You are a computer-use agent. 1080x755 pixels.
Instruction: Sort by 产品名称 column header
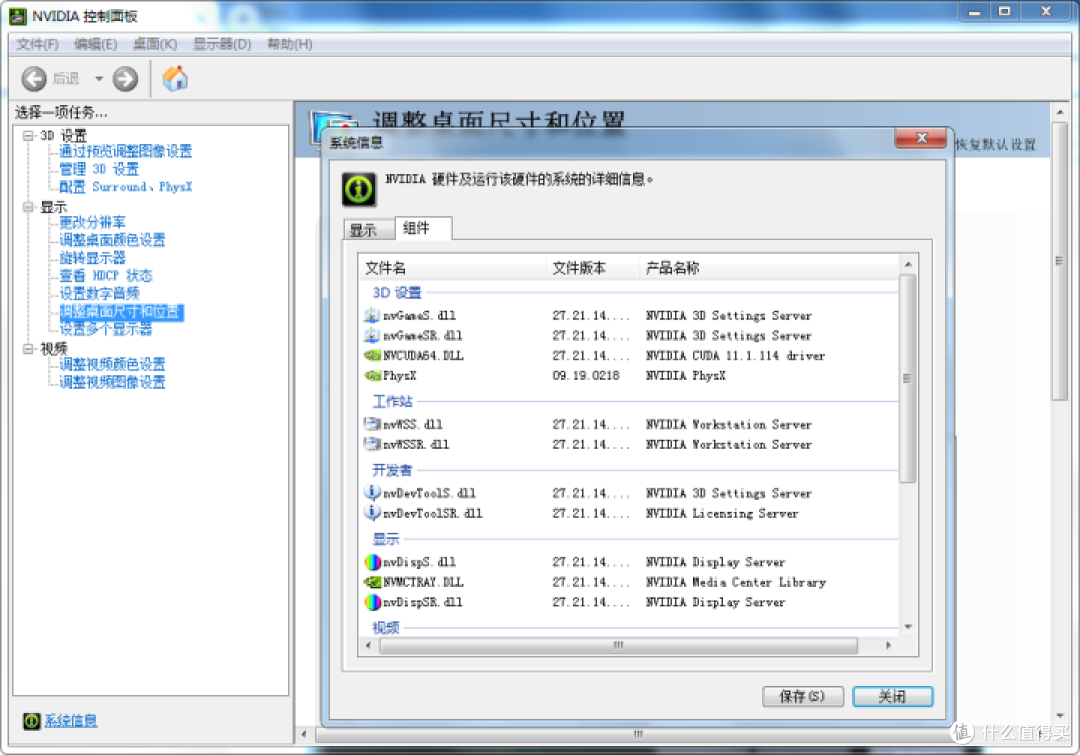(x=769, y=267)
